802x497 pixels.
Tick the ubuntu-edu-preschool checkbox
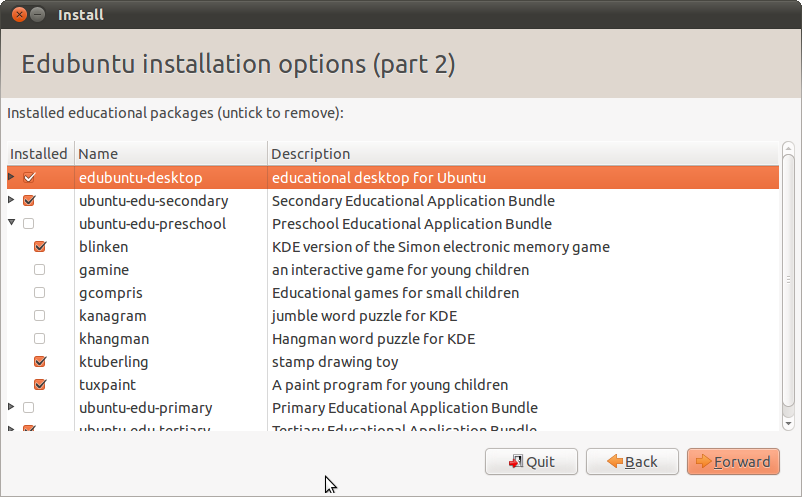(x=29, y=223)
